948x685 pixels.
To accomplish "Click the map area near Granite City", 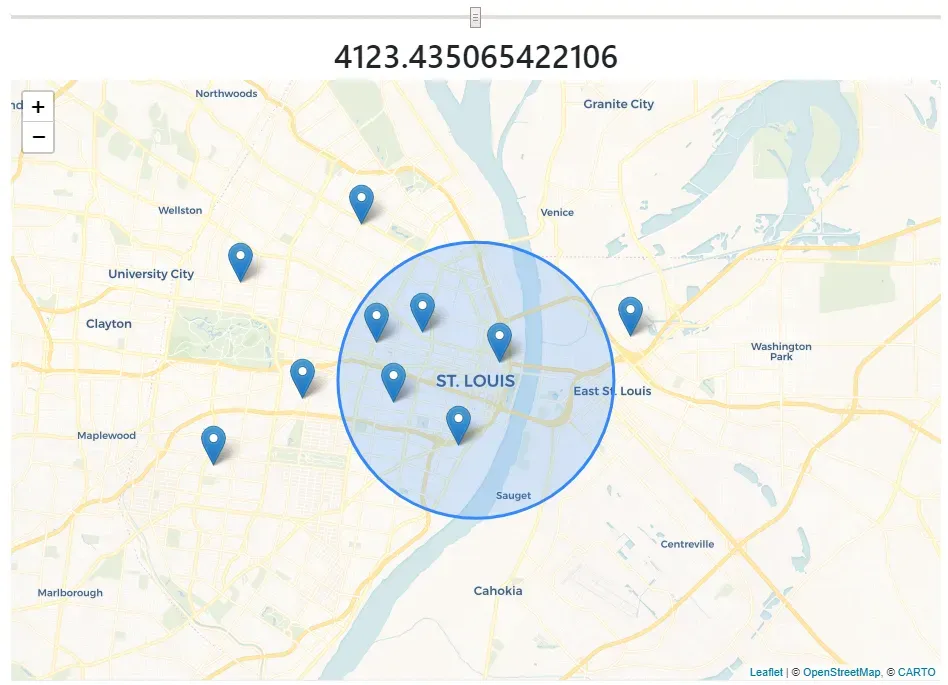I will tap(618, 104).
